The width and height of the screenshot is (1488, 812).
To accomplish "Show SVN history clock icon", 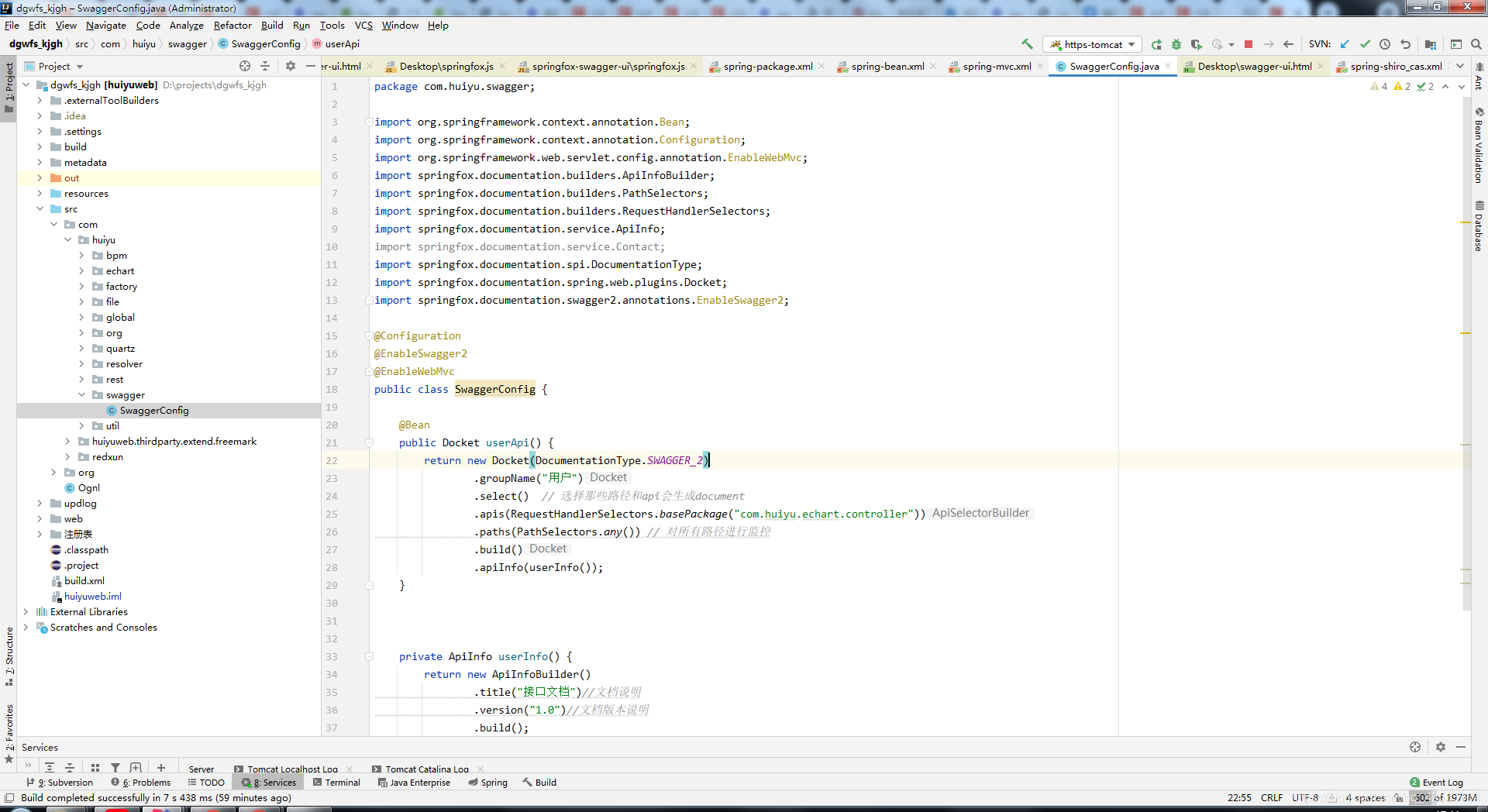I will (x=1385, y=44).
